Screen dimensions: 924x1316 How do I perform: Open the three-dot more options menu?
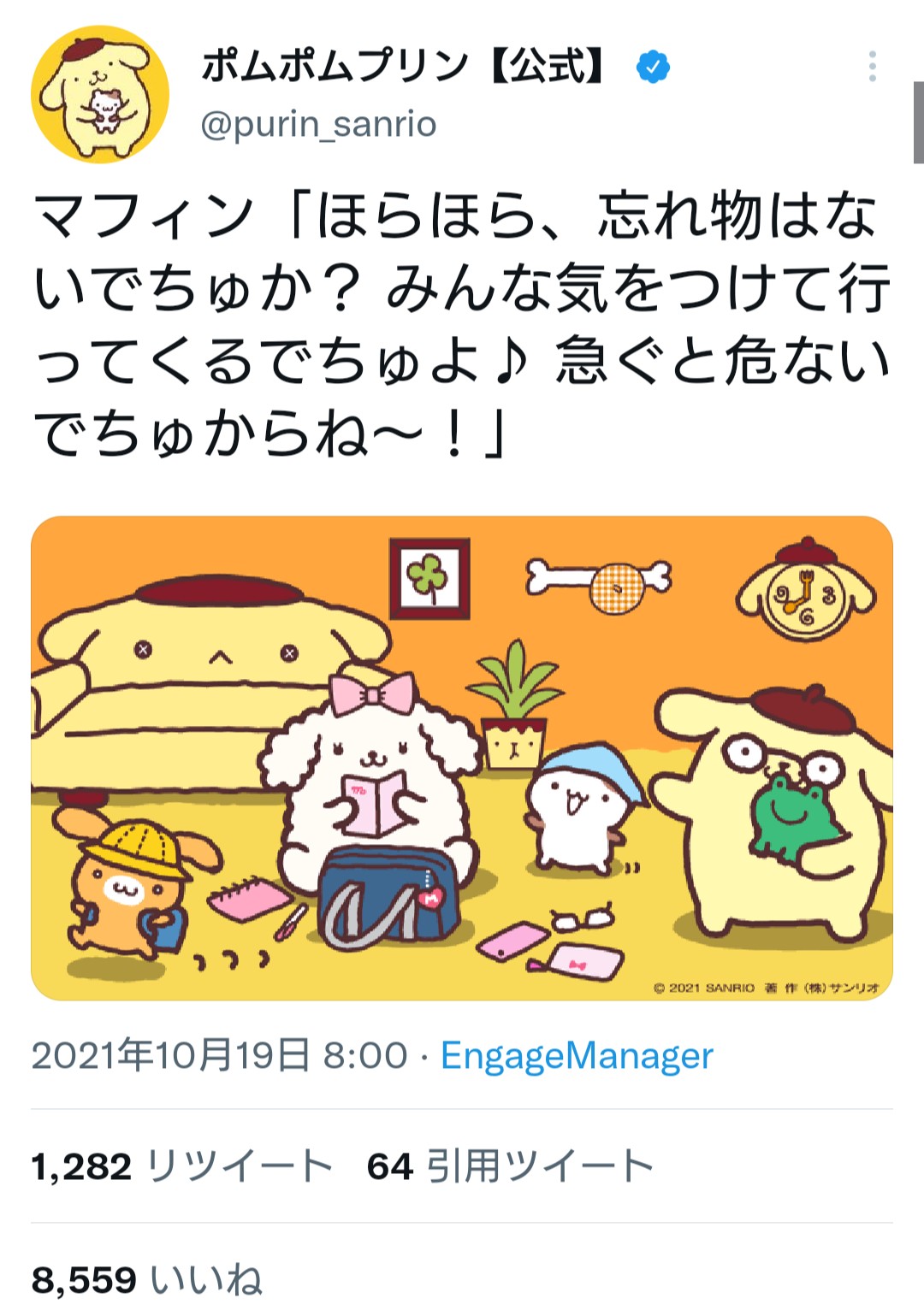coord(872,67)
